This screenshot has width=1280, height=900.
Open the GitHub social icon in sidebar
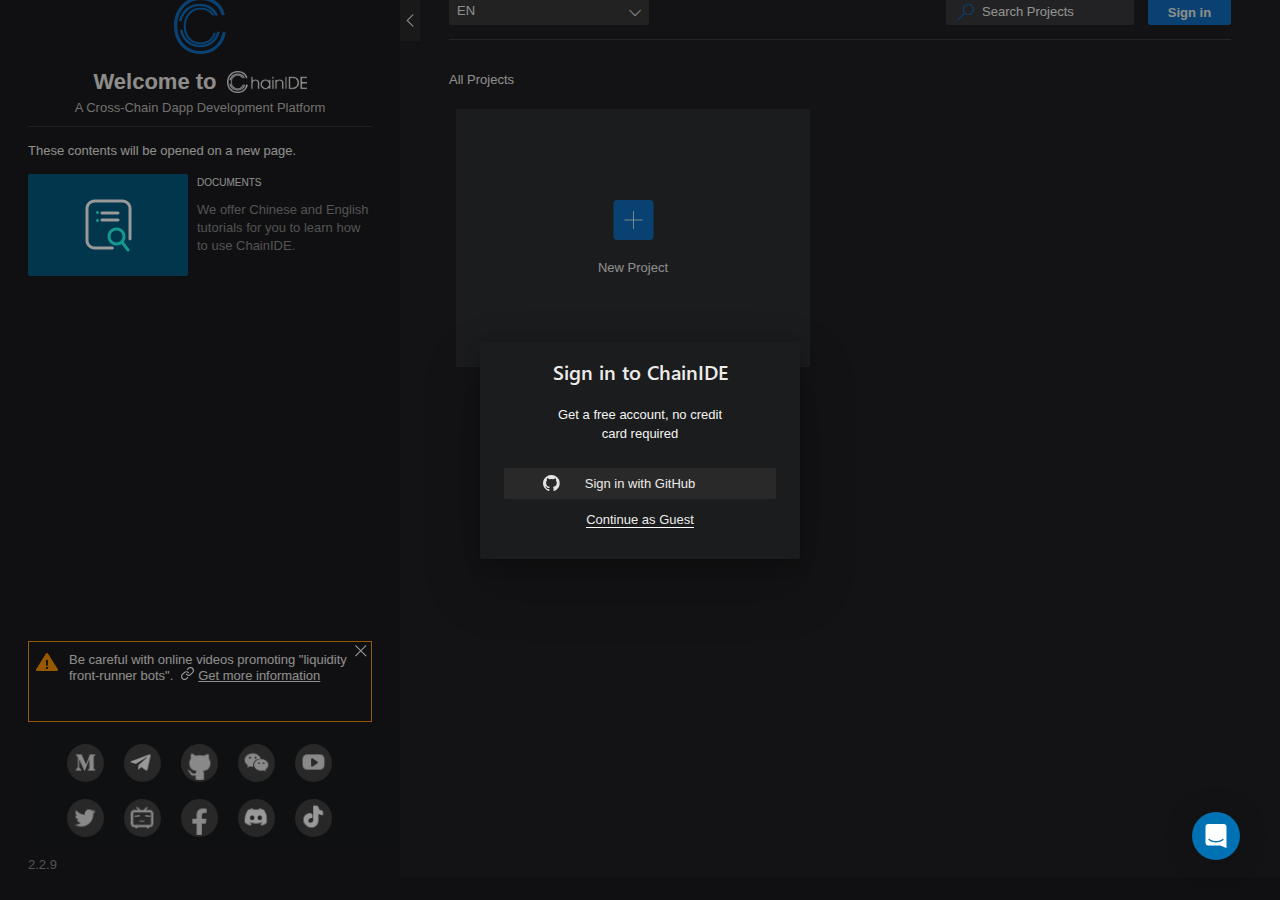(x=199, y=763)
